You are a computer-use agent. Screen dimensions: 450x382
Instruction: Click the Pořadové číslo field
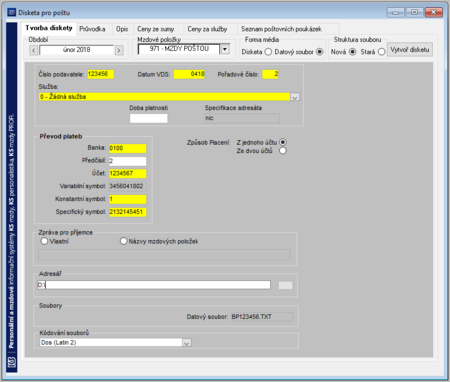tap(270, 74)
